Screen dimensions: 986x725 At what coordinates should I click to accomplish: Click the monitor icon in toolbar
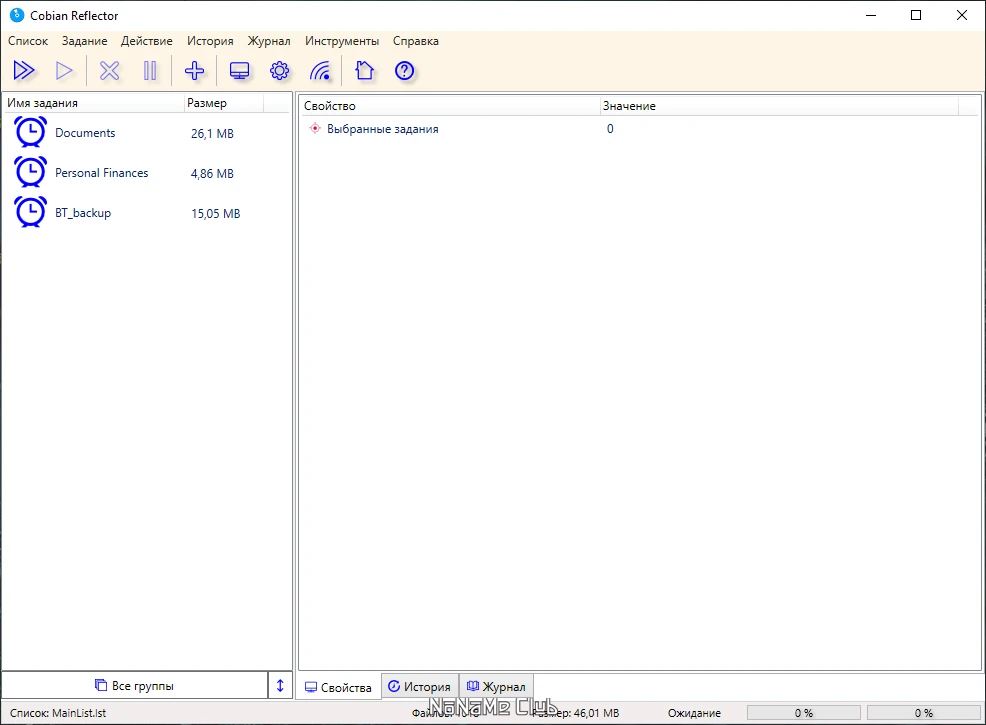pyautogui.click(x=240, y=71)
